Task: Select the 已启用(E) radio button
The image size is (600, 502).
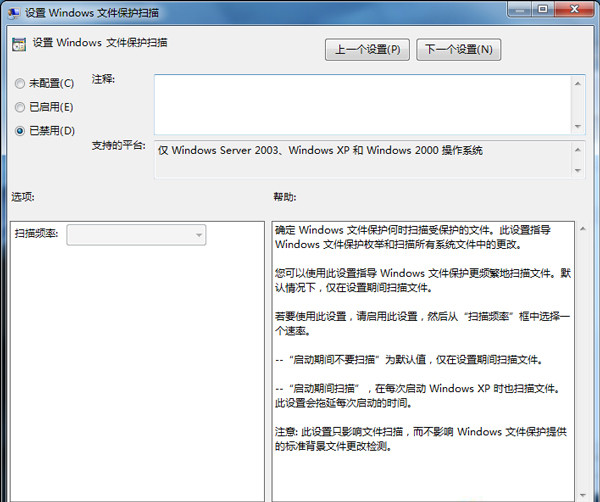Action: [x=20, y=106]
